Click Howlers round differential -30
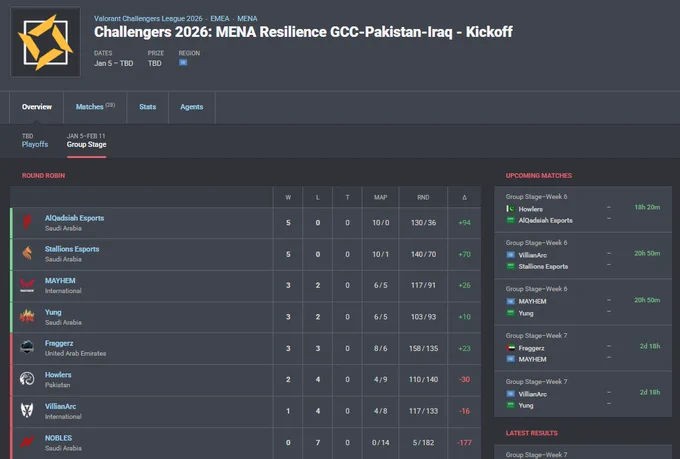Viewport: 680px width, 459px height. pos(464,380)
